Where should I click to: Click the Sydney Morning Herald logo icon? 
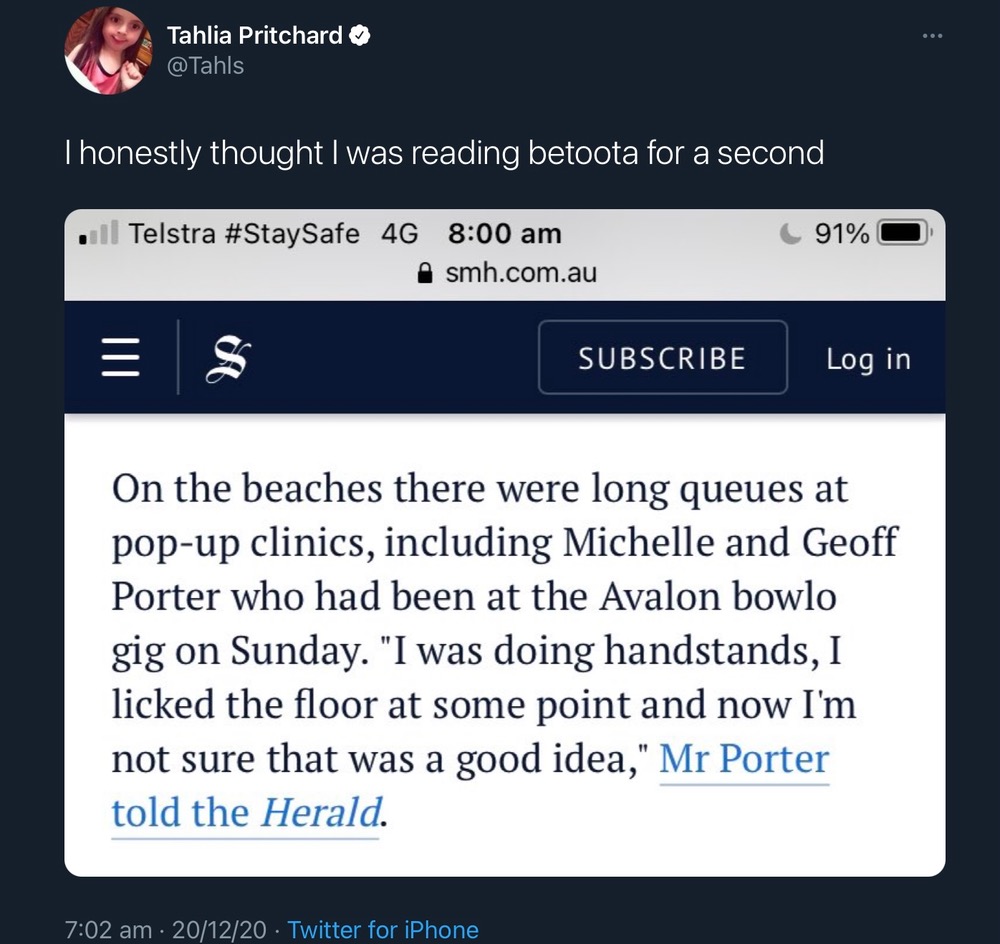coord(227,358)
